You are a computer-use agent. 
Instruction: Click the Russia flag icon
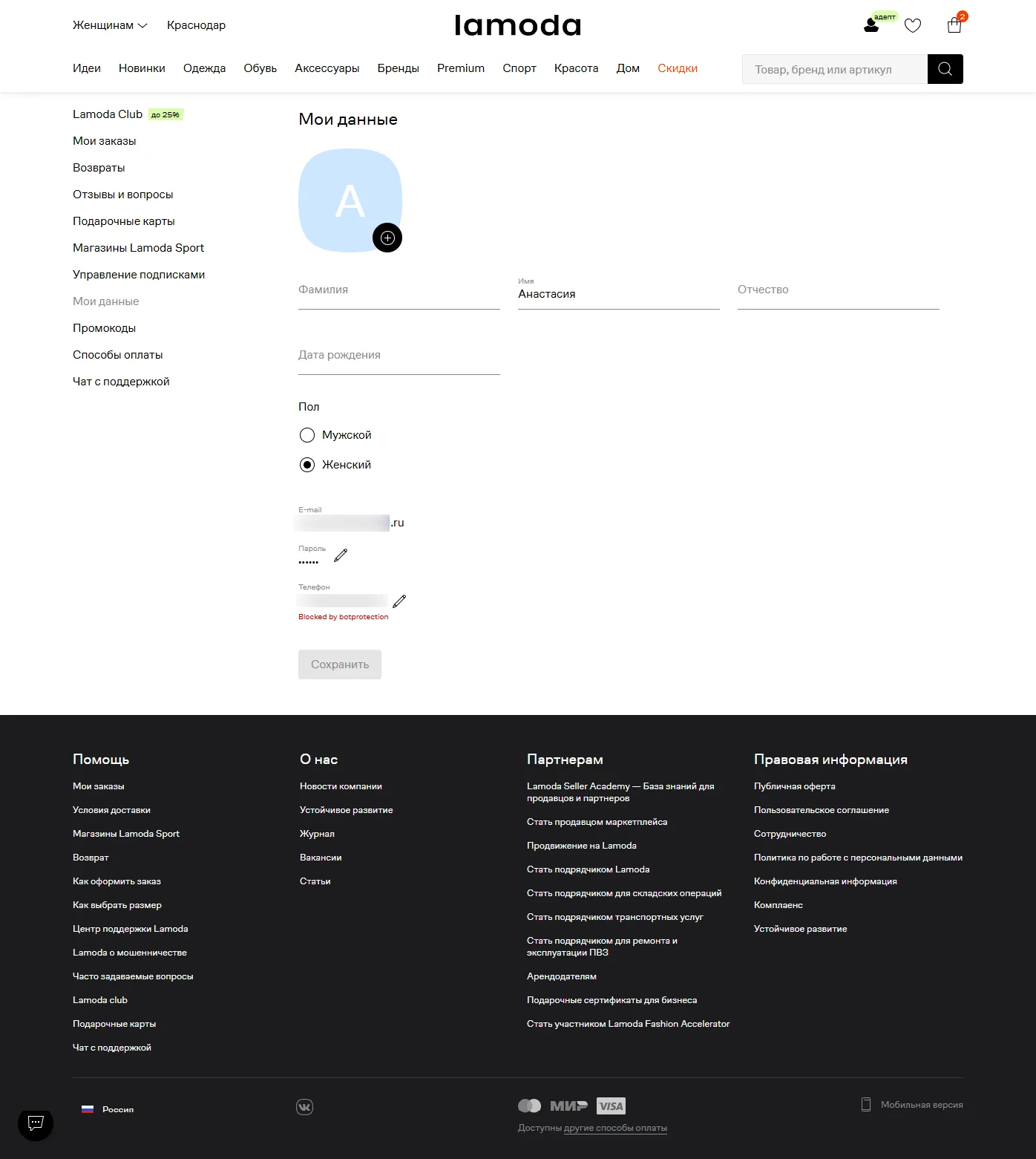[88, 1109]
